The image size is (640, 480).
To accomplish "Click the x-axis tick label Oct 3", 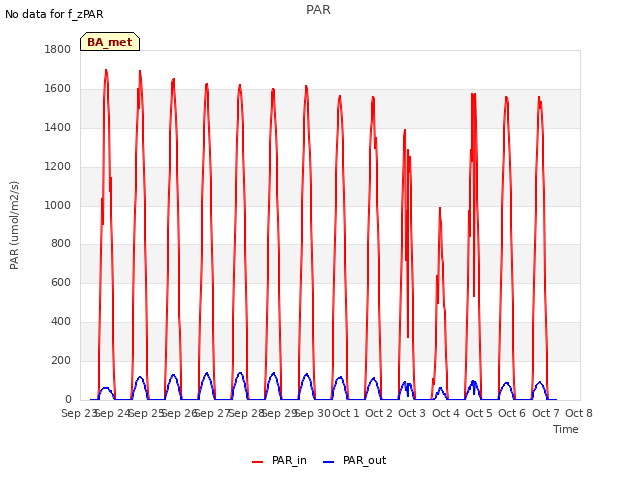I will tap(412, 413).
